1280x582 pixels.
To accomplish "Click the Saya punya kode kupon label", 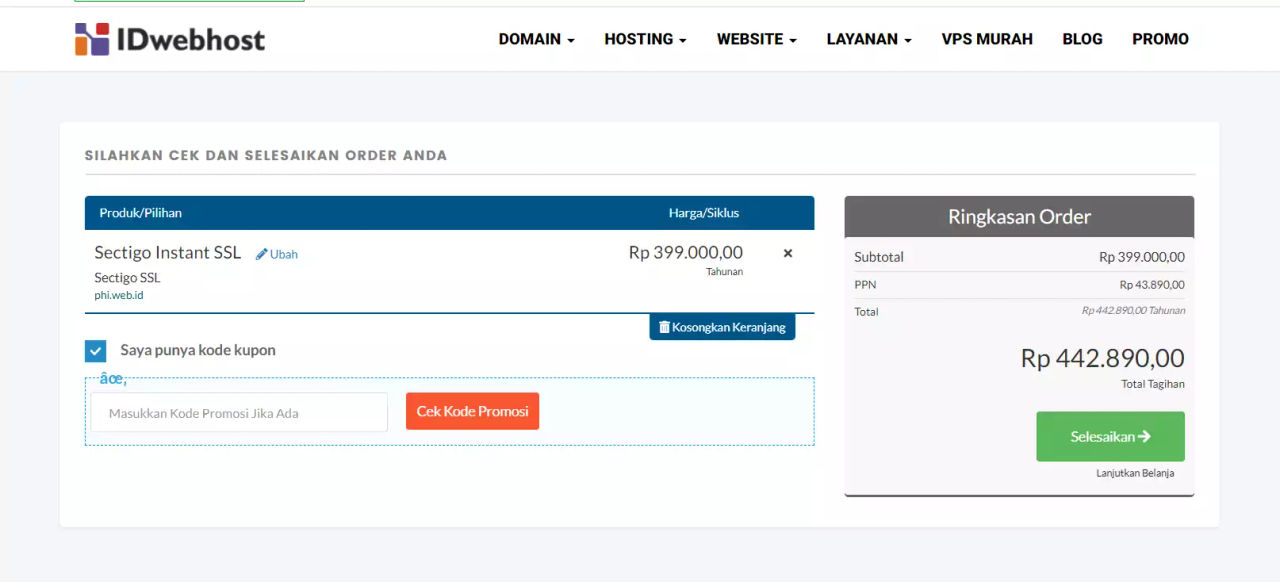I will 198,350.
